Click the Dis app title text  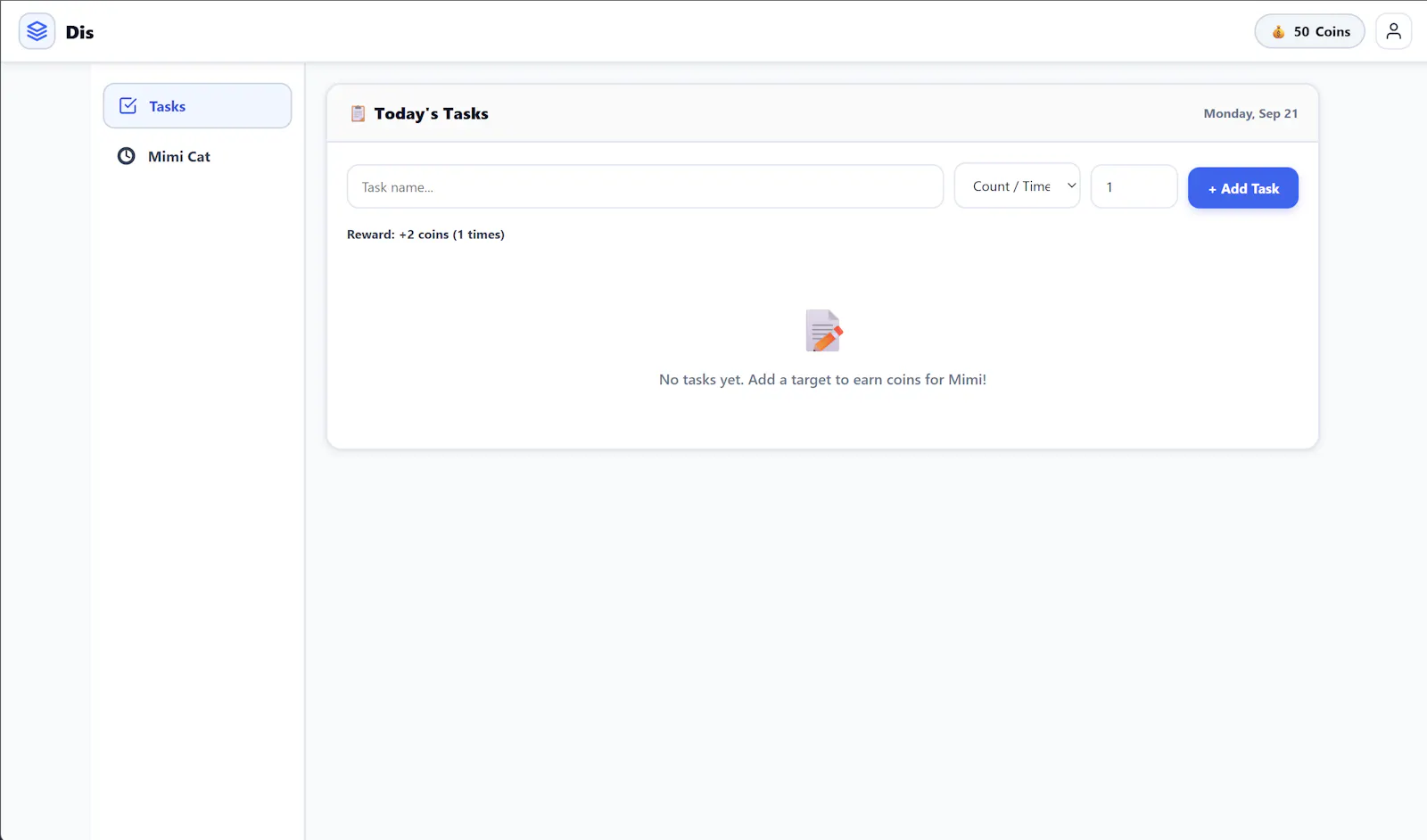coord(79,32)
